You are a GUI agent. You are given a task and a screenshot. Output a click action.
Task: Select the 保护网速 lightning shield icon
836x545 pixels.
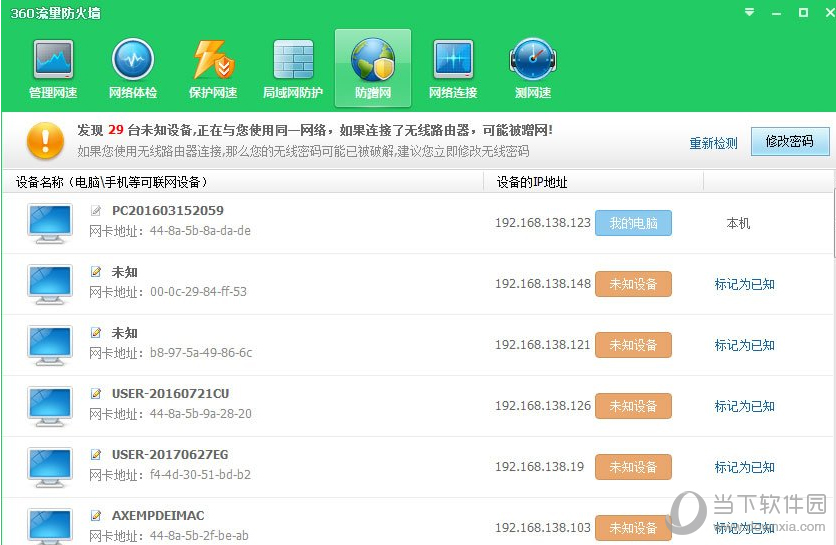tap(213, 68)
